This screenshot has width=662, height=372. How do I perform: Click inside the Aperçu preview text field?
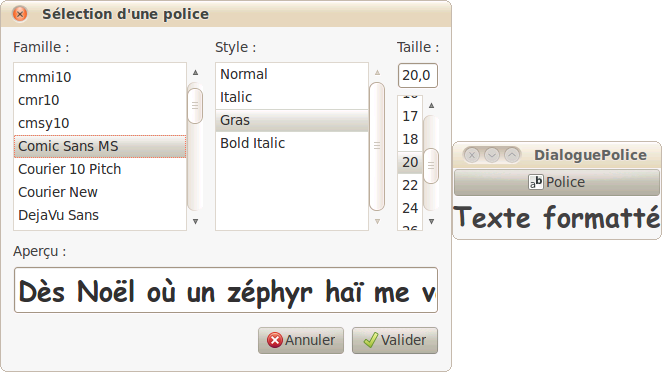click(226, 290)
